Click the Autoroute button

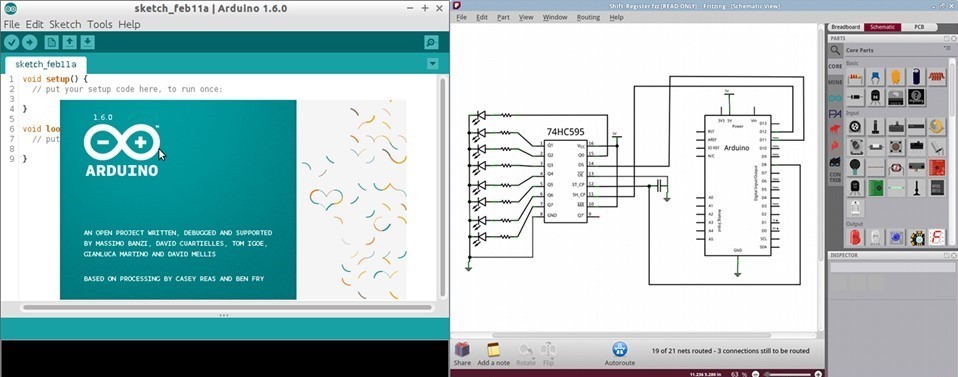(620, 354)
